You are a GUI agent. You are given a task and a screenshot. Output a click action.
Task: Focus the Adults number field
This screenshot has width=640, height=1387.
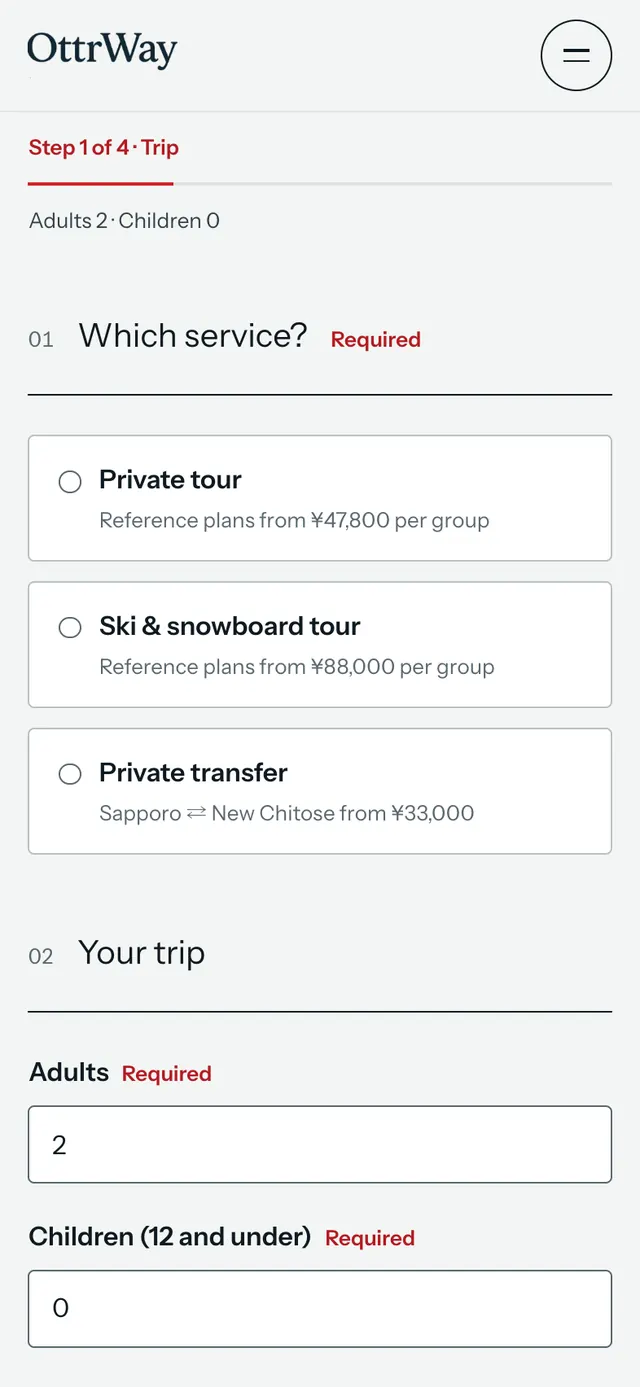click(320, 1144)
